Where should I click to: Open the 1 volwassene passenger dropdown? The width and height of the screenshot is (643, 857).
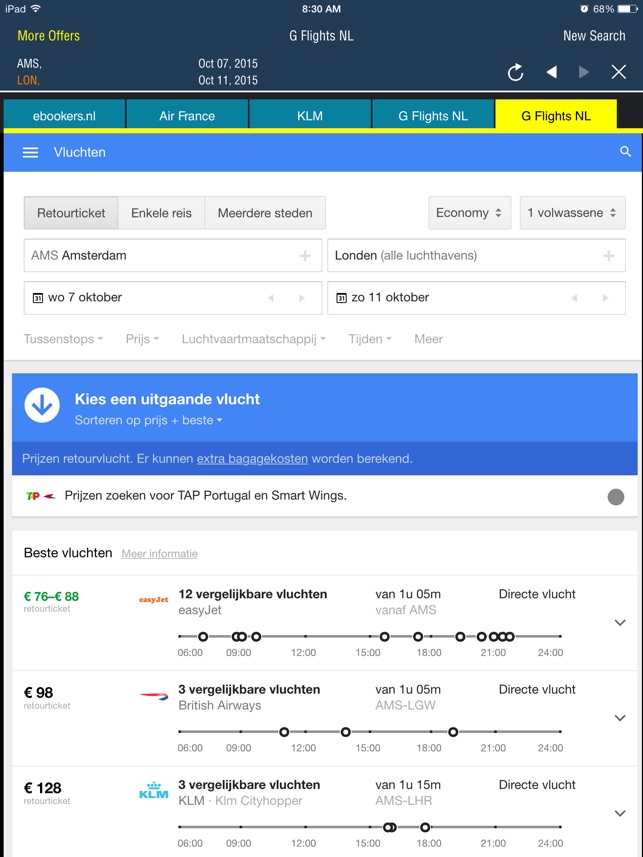(572, 213)
